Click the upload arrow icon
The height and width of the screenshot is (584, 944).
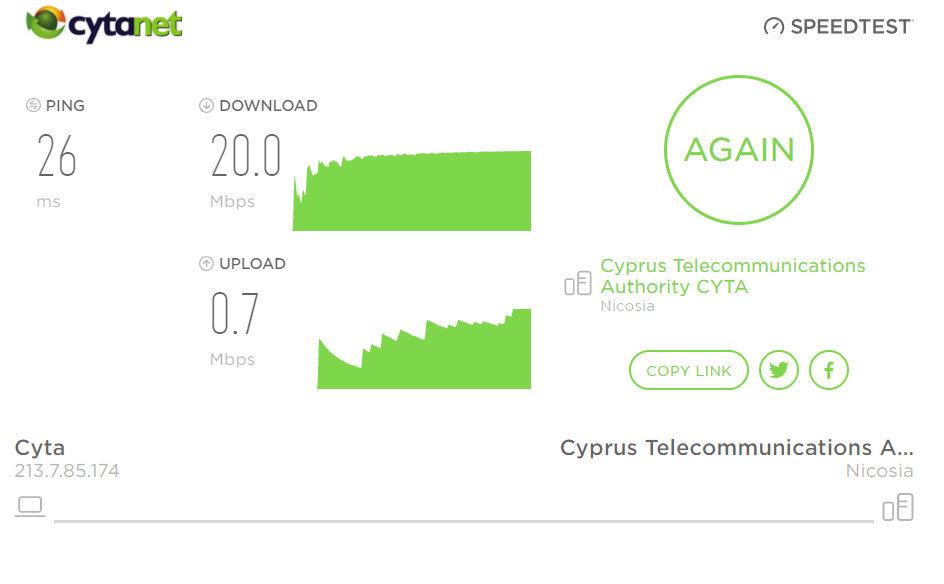click(x=206, y=264)
